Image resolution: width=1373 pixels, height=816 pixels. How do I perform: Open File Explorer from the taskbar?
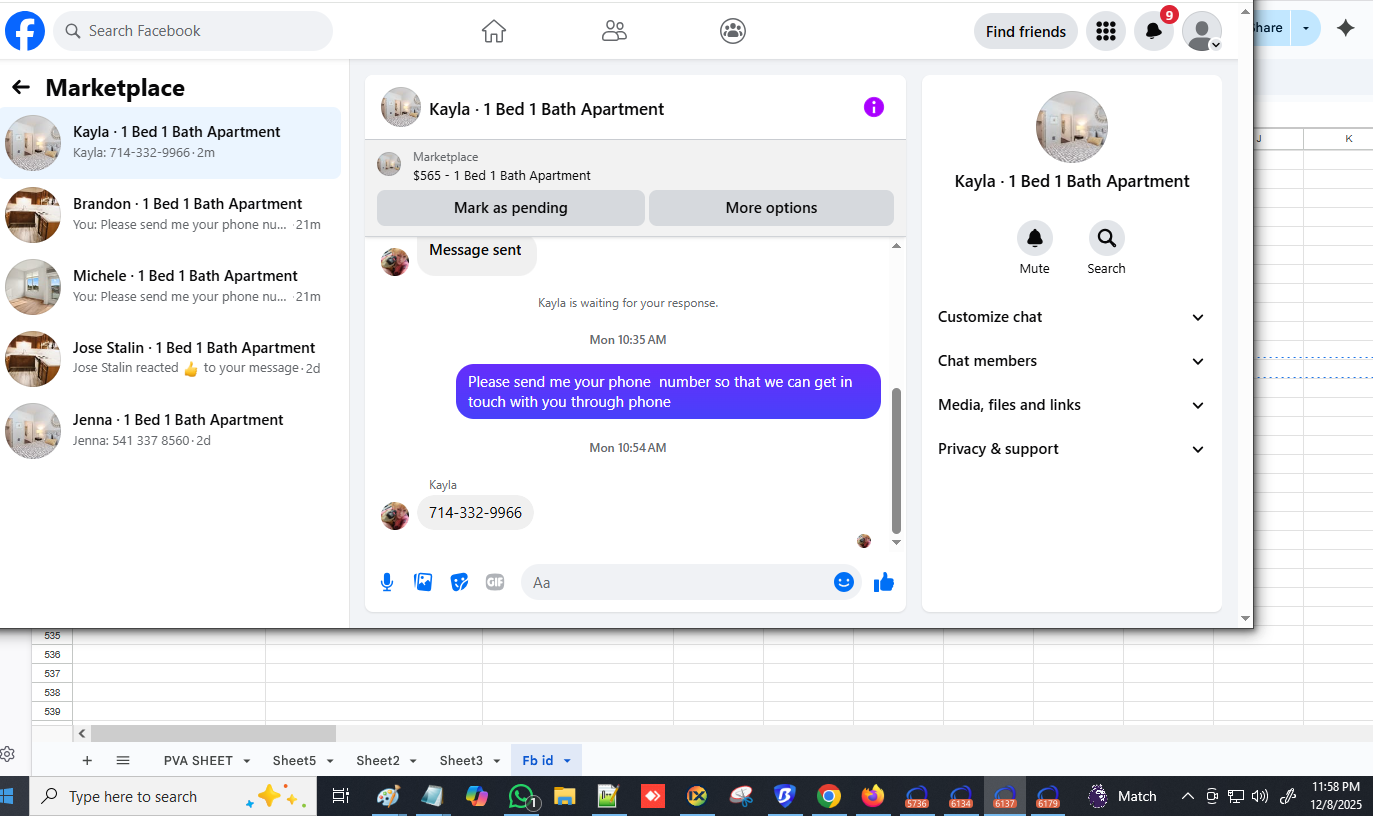(565, 796)
